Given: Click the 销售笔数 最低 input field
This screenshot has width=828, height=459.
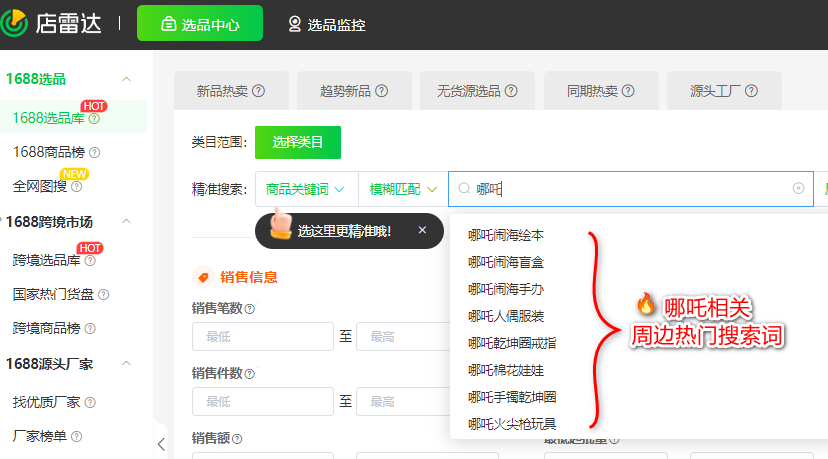Looking at the screenshot, I should point(262,337).
